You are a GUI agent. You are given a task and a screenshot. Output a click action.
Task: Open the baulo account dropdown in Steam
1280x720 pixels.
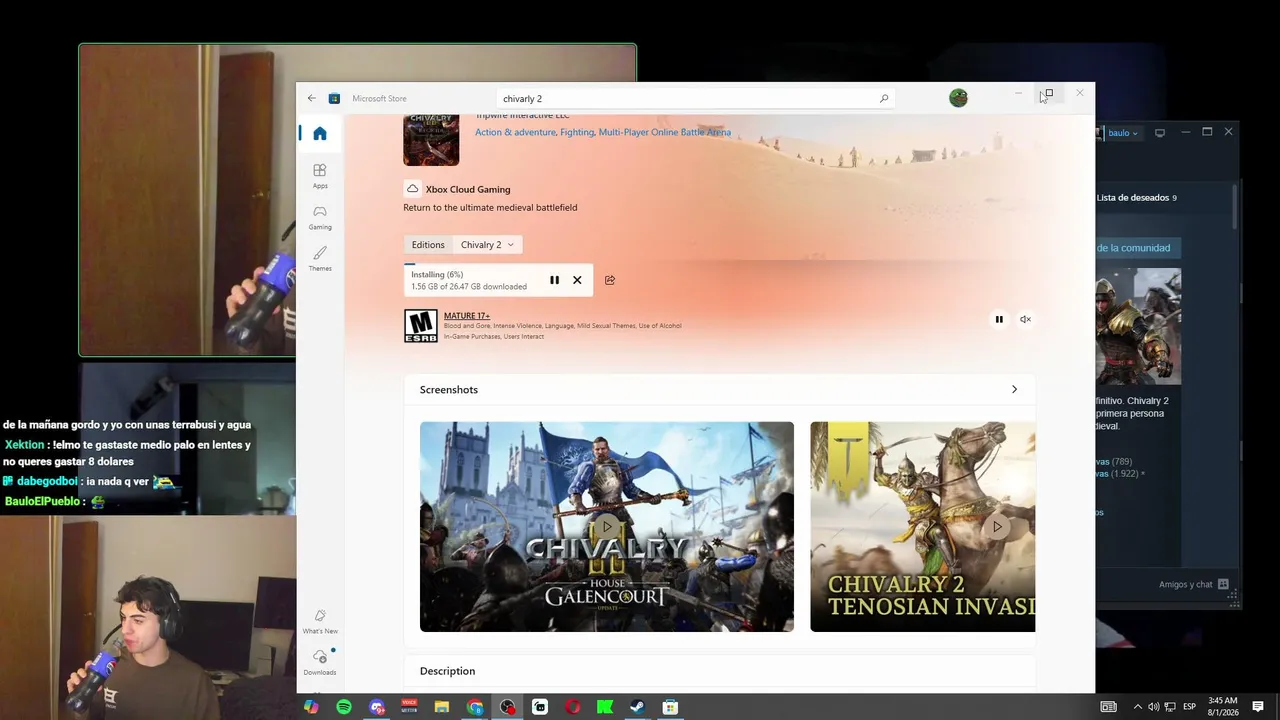tap(1123, 133)
